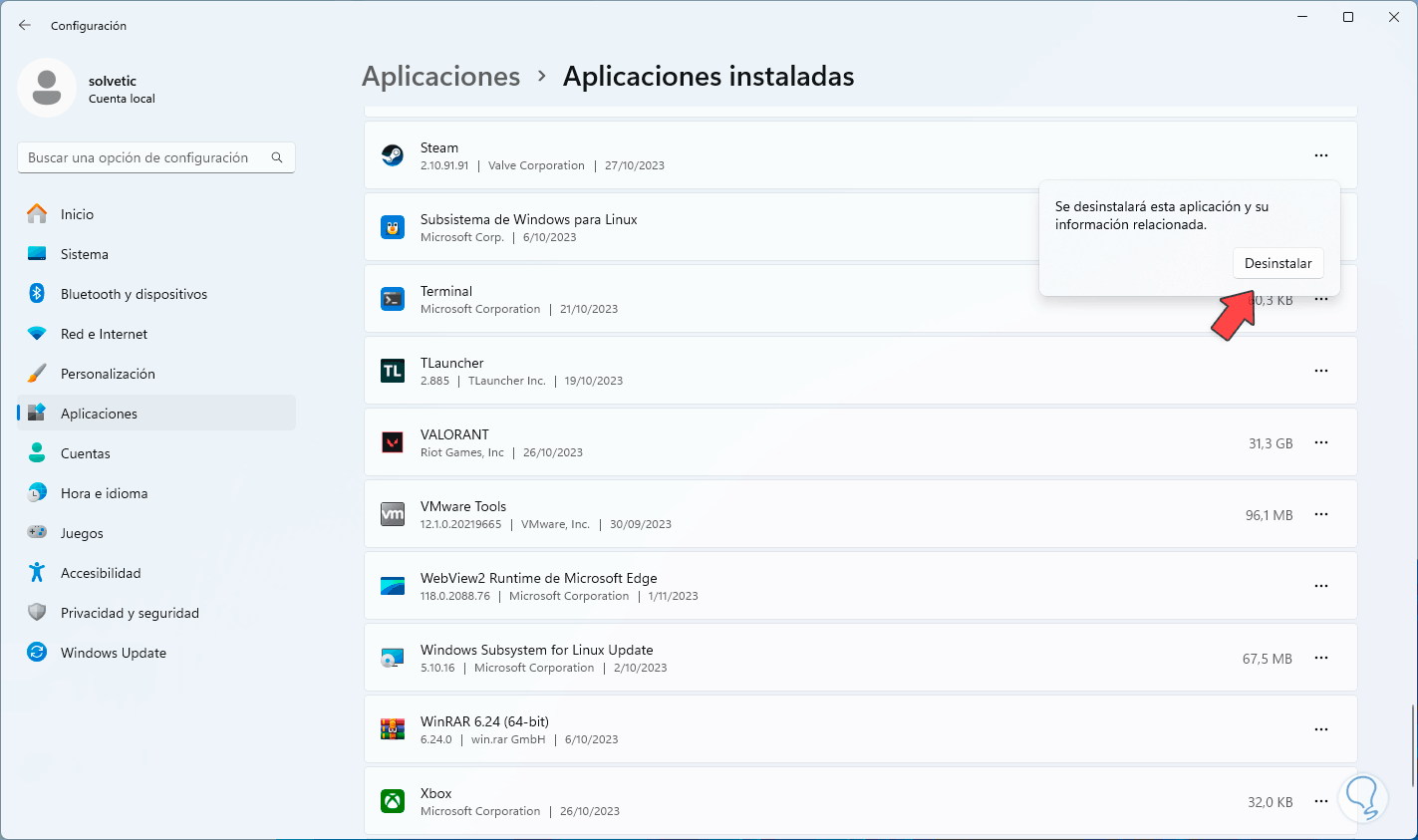
Task: Open Sistema settings
Action: coord(156,254)
